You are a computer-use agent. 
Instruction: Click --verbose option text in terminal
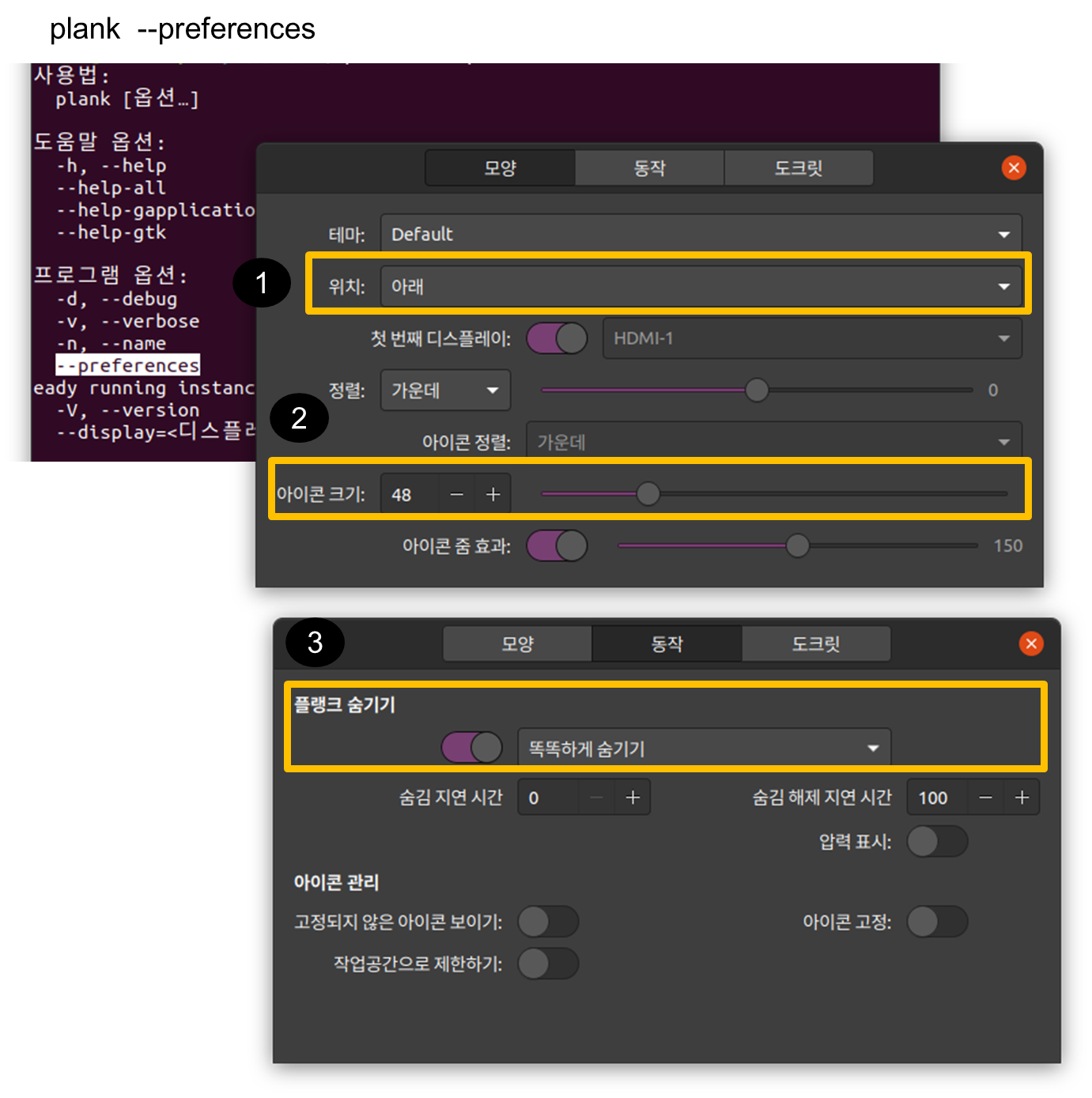pos(150,321)
